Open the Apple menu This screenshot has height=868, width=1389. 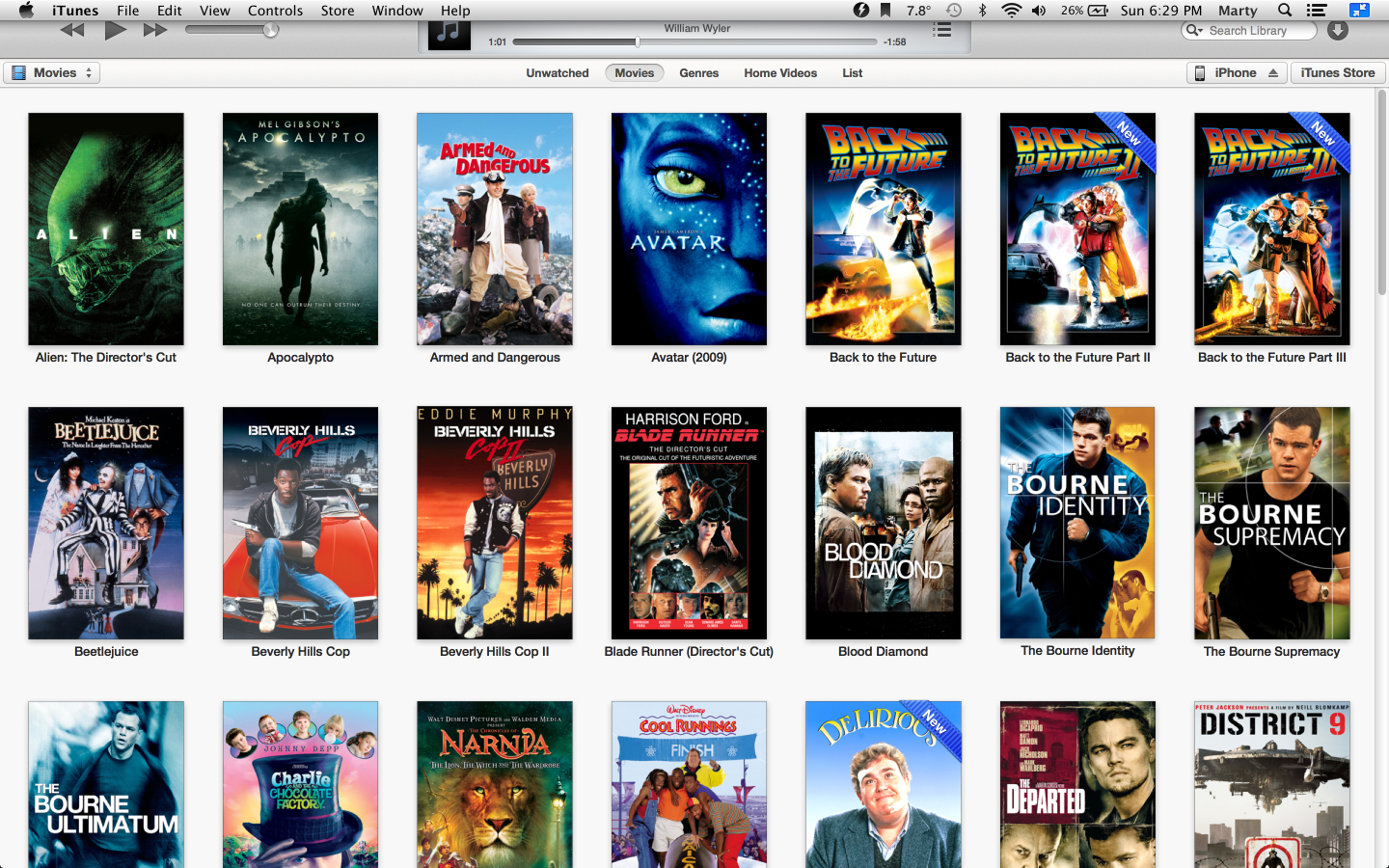(x=26, y=11)
